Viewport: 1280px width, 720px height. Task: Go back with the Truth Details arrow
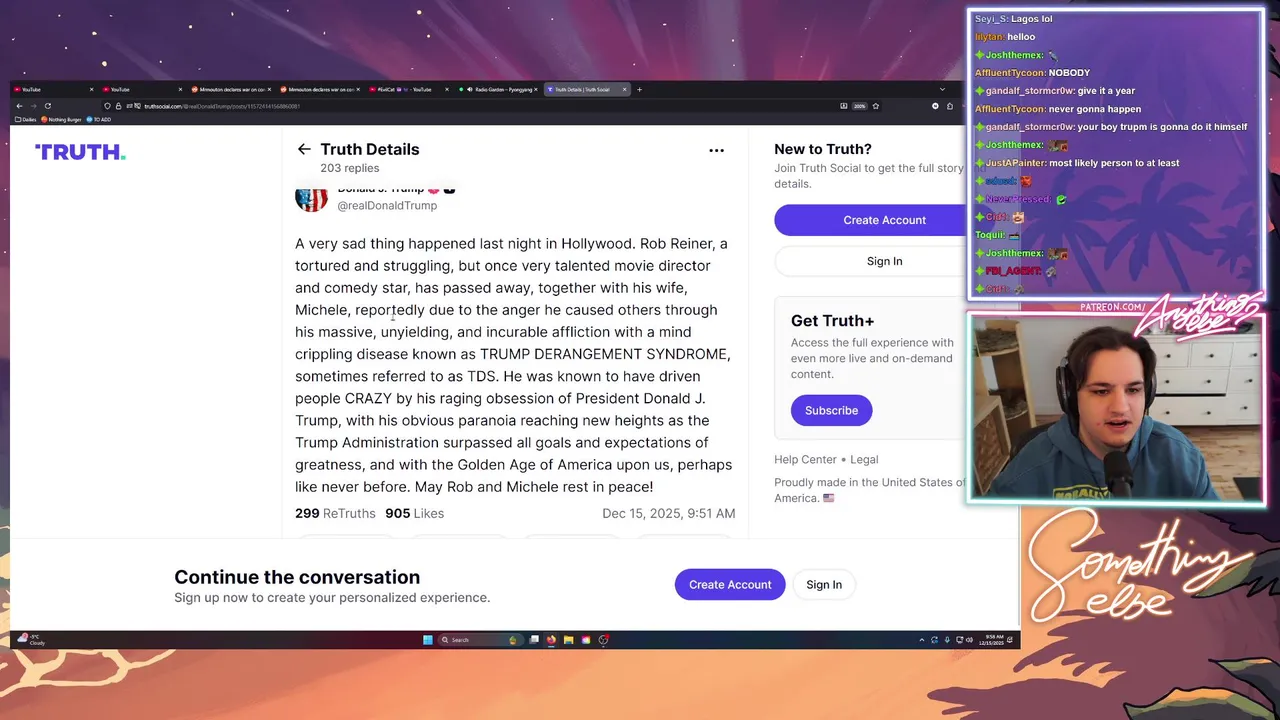click(x=304, y=149)
